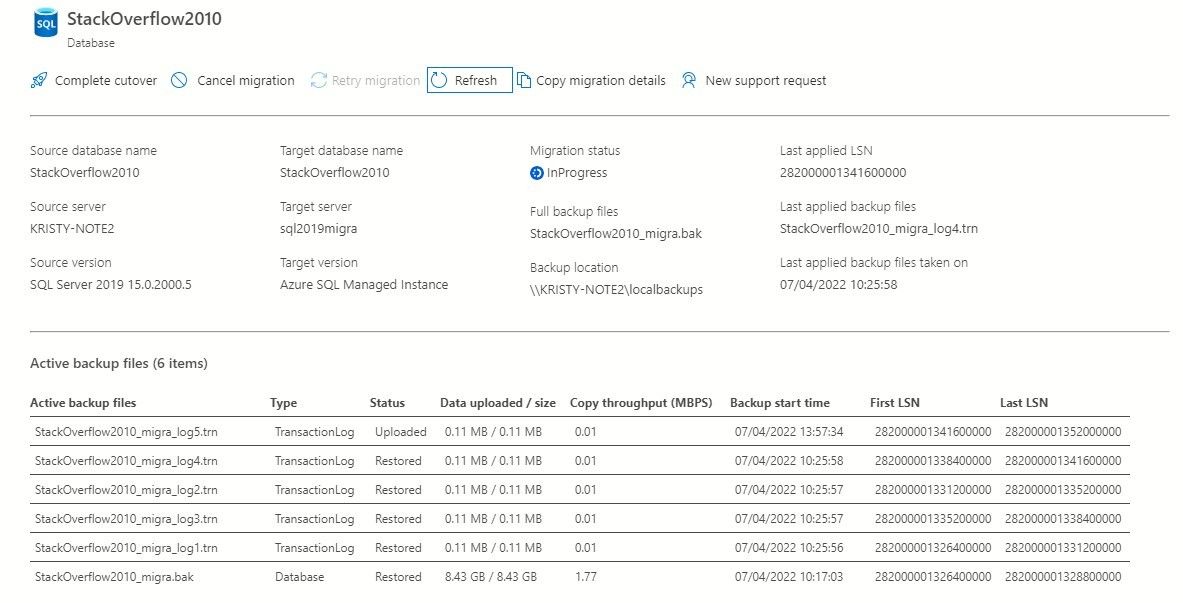Viewport: 1183px width, 603px height.
Task: Click the 0.11 MB size cell in the log2 row
Action: pos(493,490)
